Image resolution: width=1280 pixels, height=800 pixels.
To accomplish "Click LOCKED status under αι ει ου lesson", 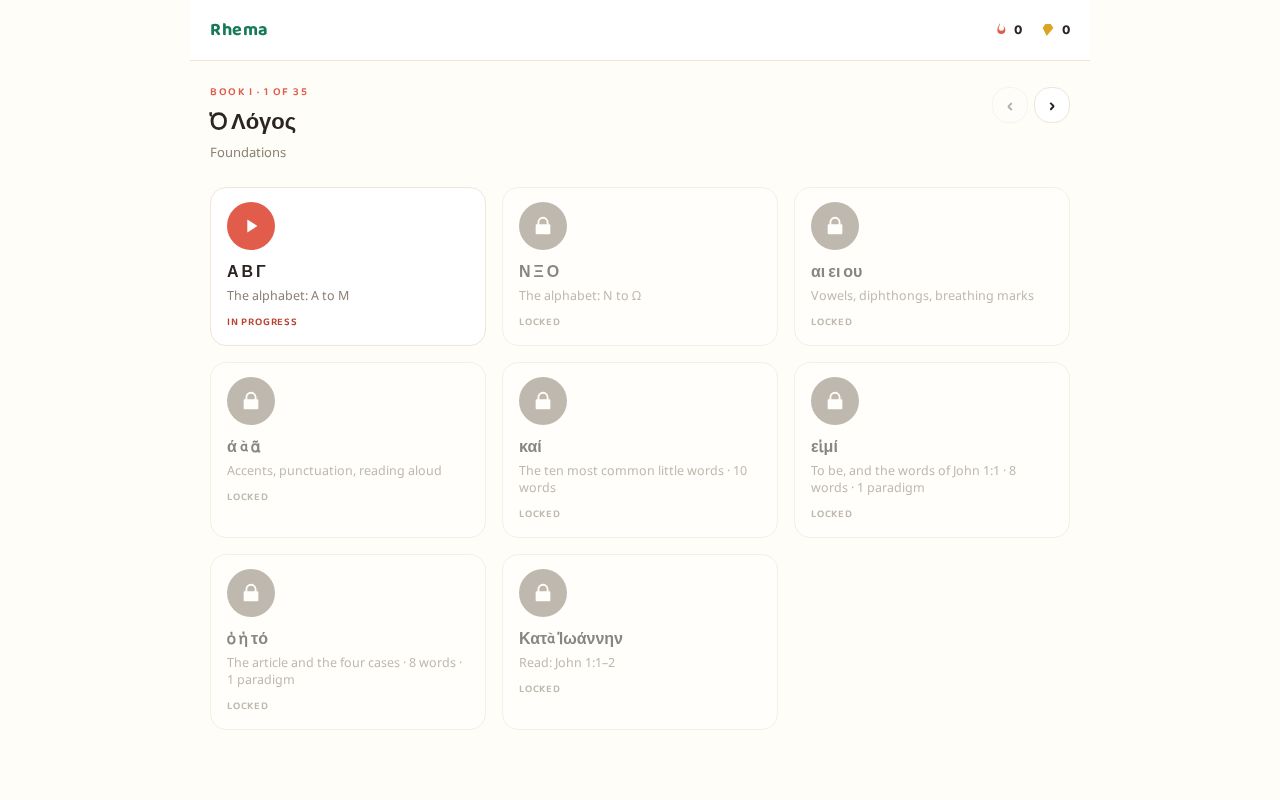I will click(832, 322).
